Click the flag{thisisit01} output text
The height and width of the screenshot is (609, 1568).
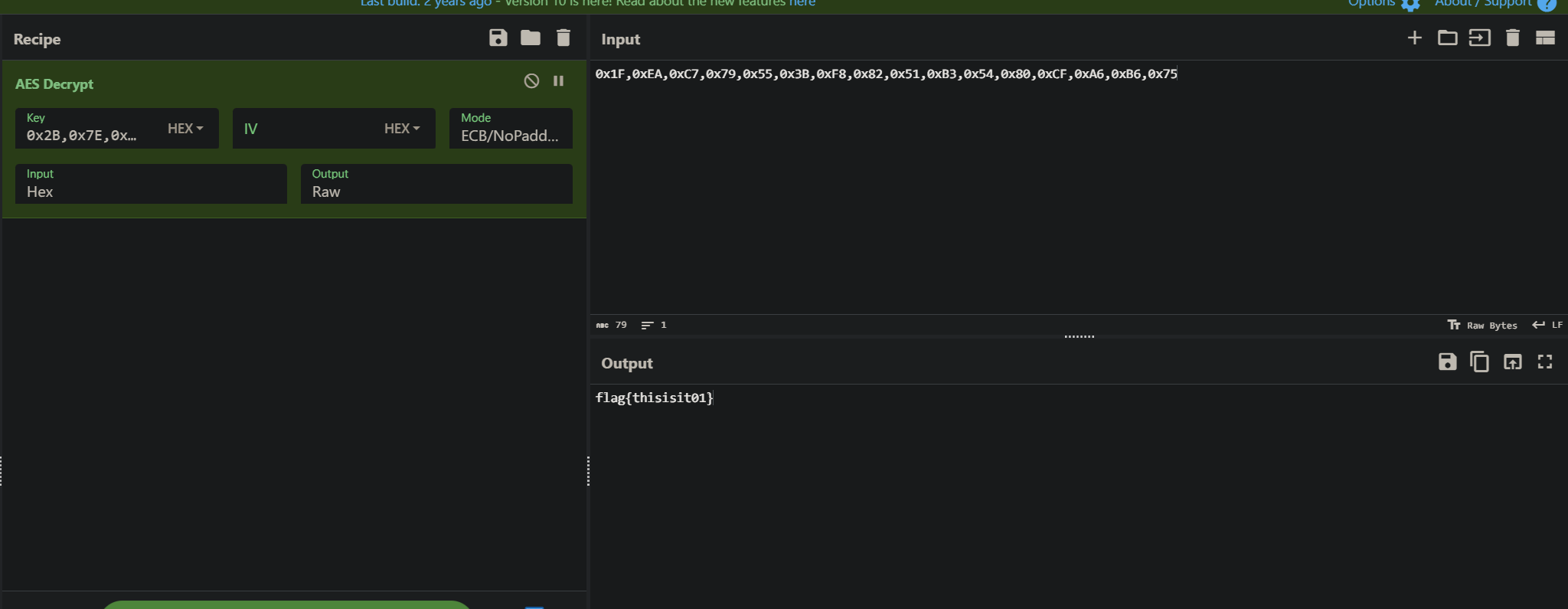[654, 398]
